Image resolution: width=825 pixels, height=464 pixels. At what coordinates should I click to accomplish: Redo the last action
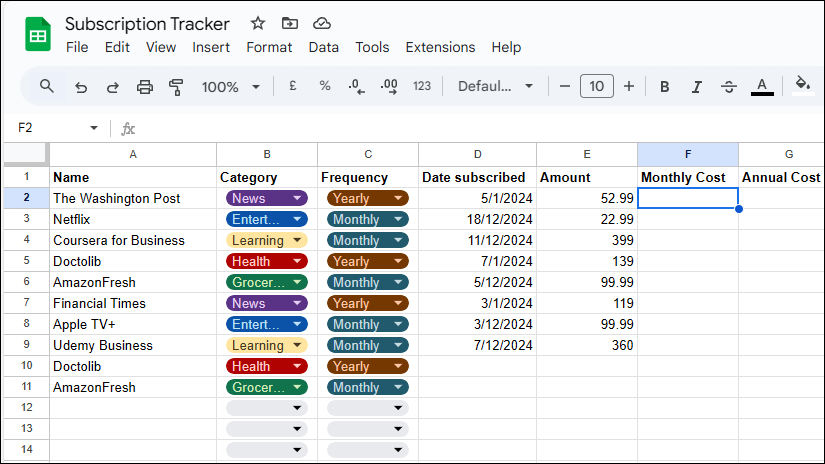point(113,87)
